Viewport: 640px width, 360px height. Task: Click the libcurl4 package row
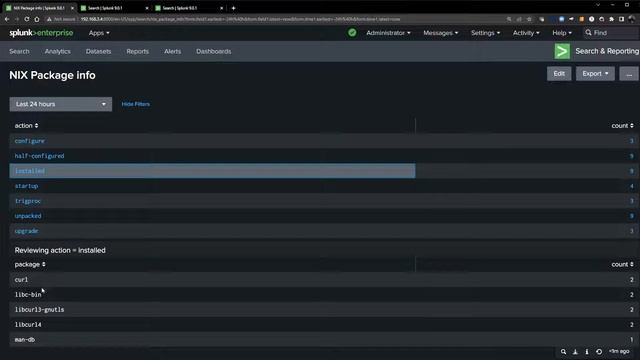point(324,324)
